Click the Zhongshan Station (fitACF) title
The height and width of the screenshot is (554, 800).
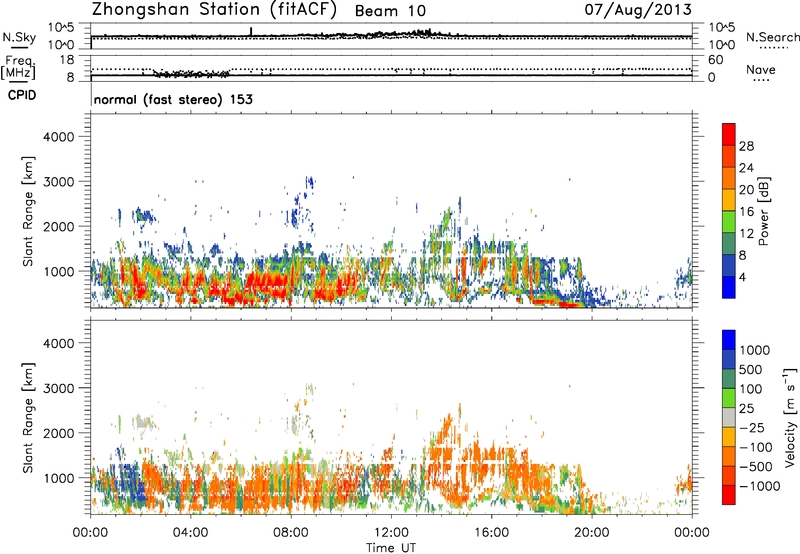pos(214,10)
